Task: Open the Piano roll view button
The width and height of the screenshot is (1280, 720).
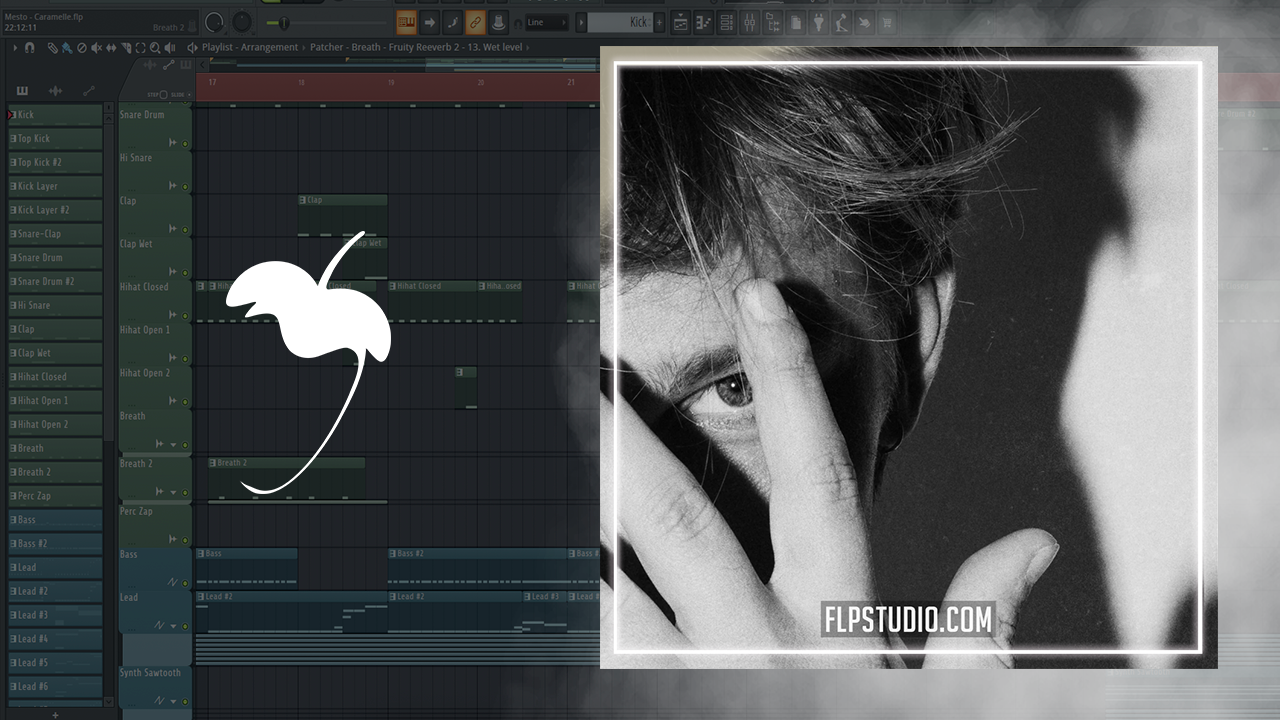Action: pos(703,22)
